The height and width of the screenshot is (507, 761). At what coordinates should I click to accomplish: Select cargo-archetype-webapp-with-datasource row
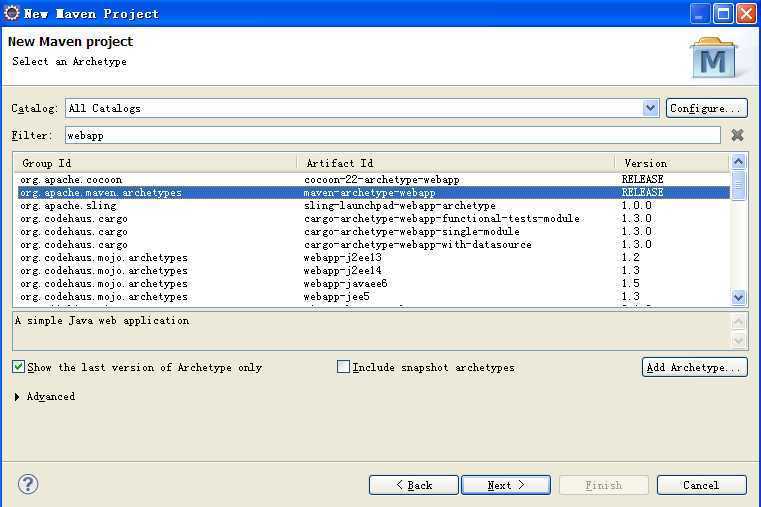373,245
